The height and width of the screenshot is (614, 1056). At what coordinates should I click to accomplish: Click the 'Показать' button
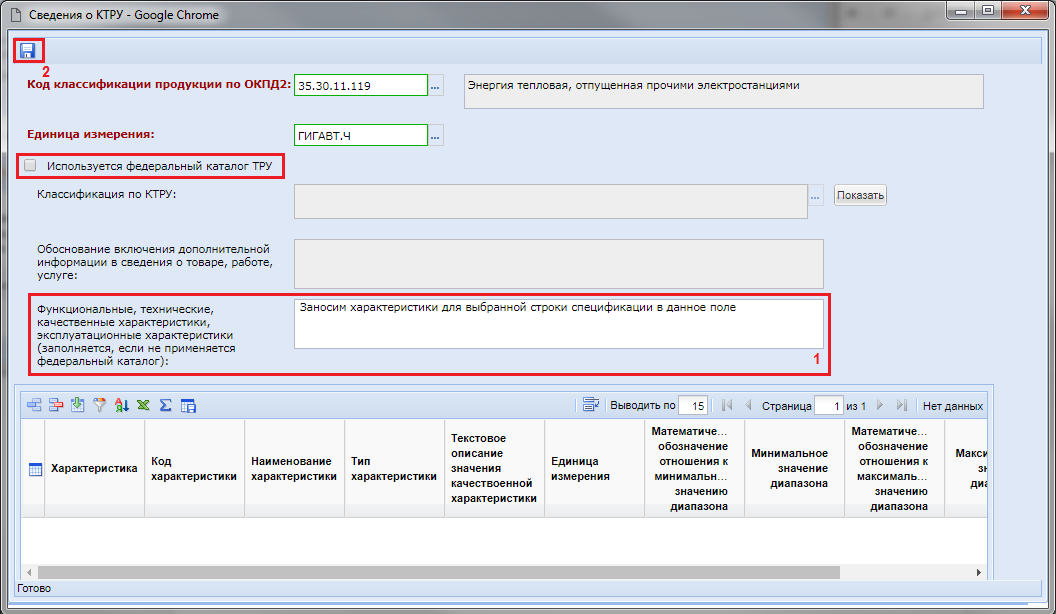click(860, 195)
